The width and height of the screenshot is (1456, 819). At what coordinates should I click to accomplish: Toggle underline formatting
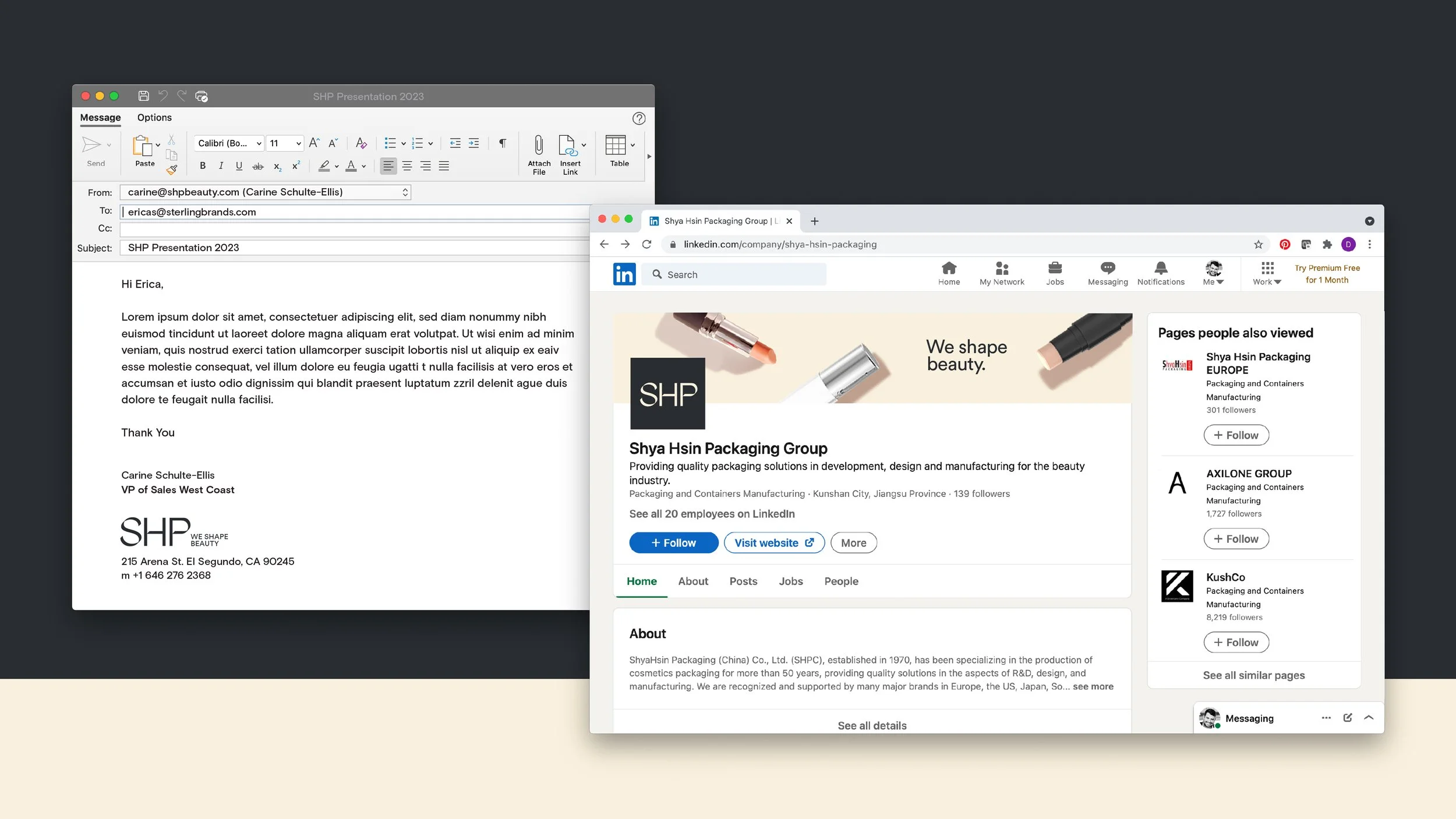coord(239,166)
